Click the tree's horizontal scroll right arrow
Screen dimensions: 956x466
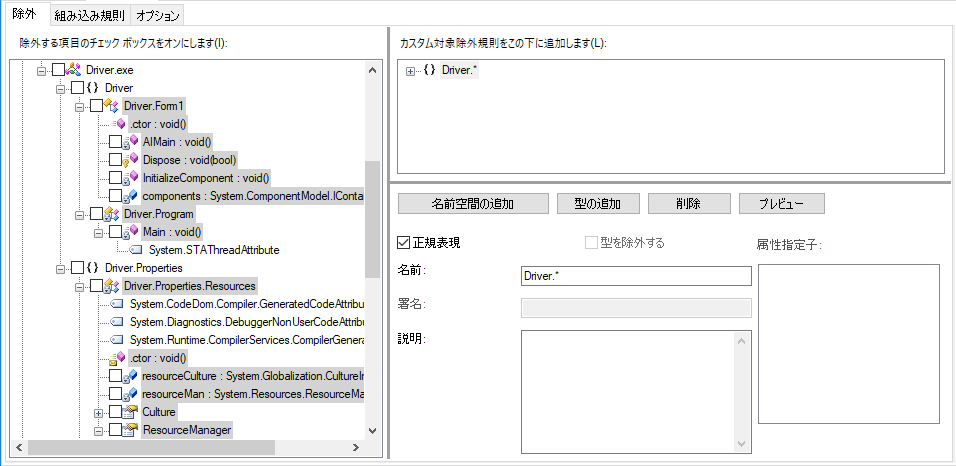[355, 448]
